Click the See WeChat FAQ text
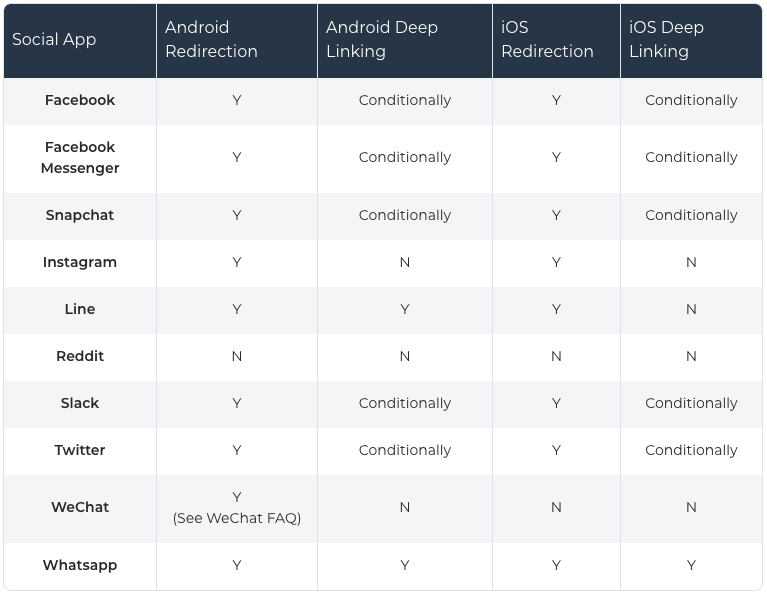767x594 pixels. pos(237,518)
